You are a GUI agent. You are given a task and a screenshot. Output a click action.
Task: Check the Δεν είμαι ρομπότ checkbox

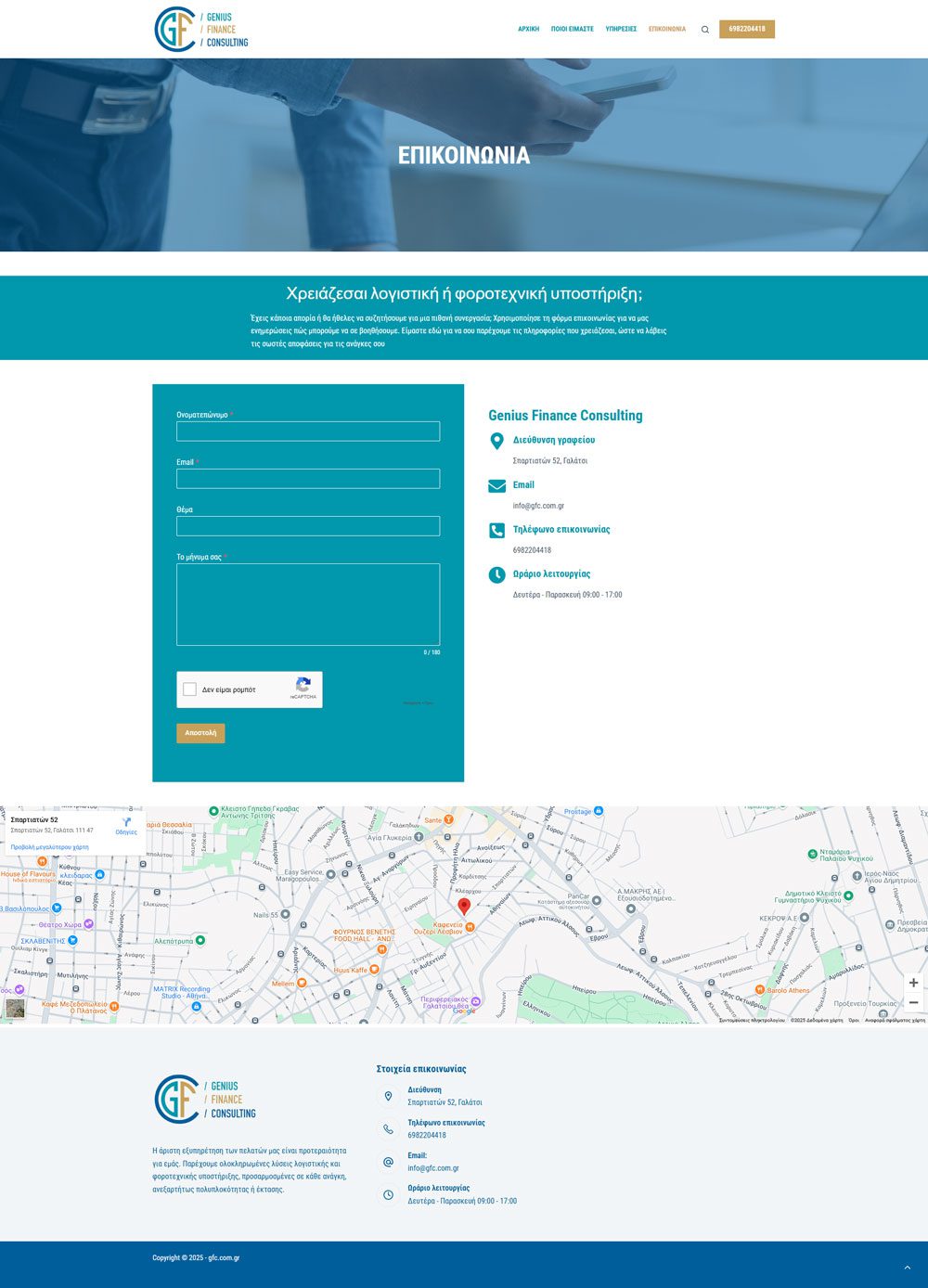[x=189, y=689]
